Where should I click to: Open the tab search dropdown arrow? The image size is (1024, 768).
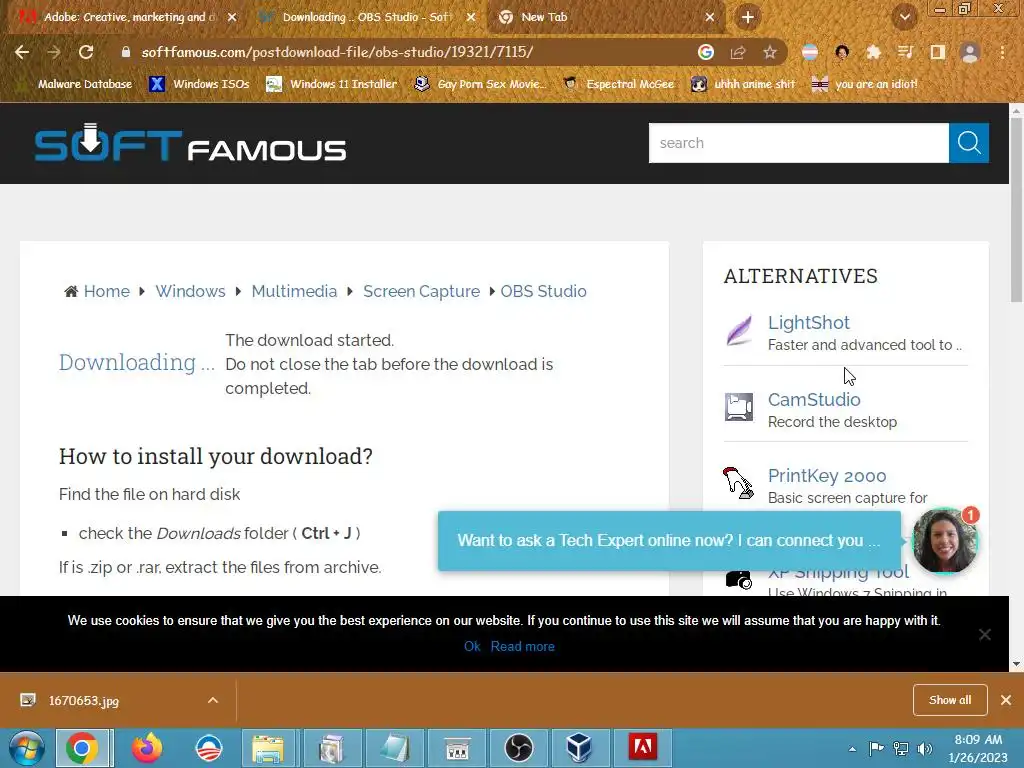pyautogui.click(x=904, y=18)
